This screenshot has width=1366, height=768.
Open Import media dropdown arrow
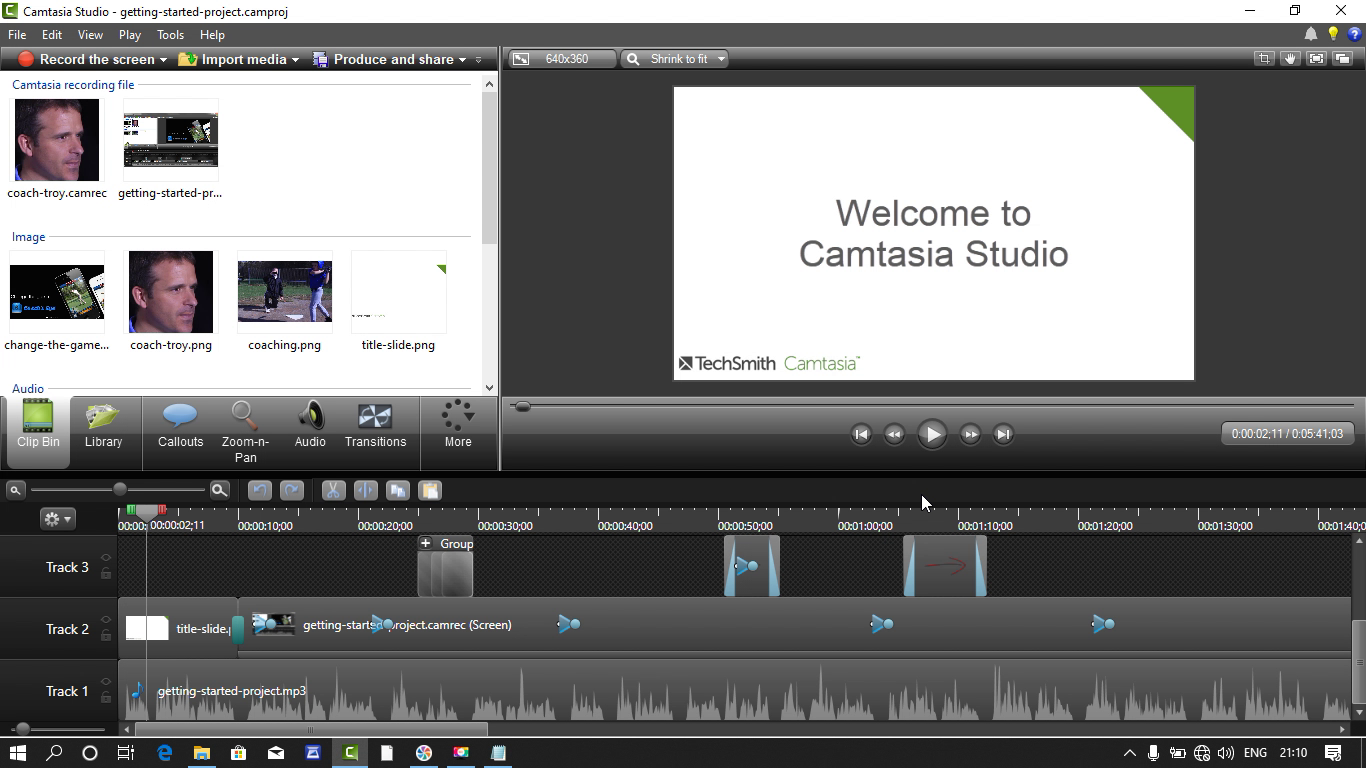tap(295, 60)
